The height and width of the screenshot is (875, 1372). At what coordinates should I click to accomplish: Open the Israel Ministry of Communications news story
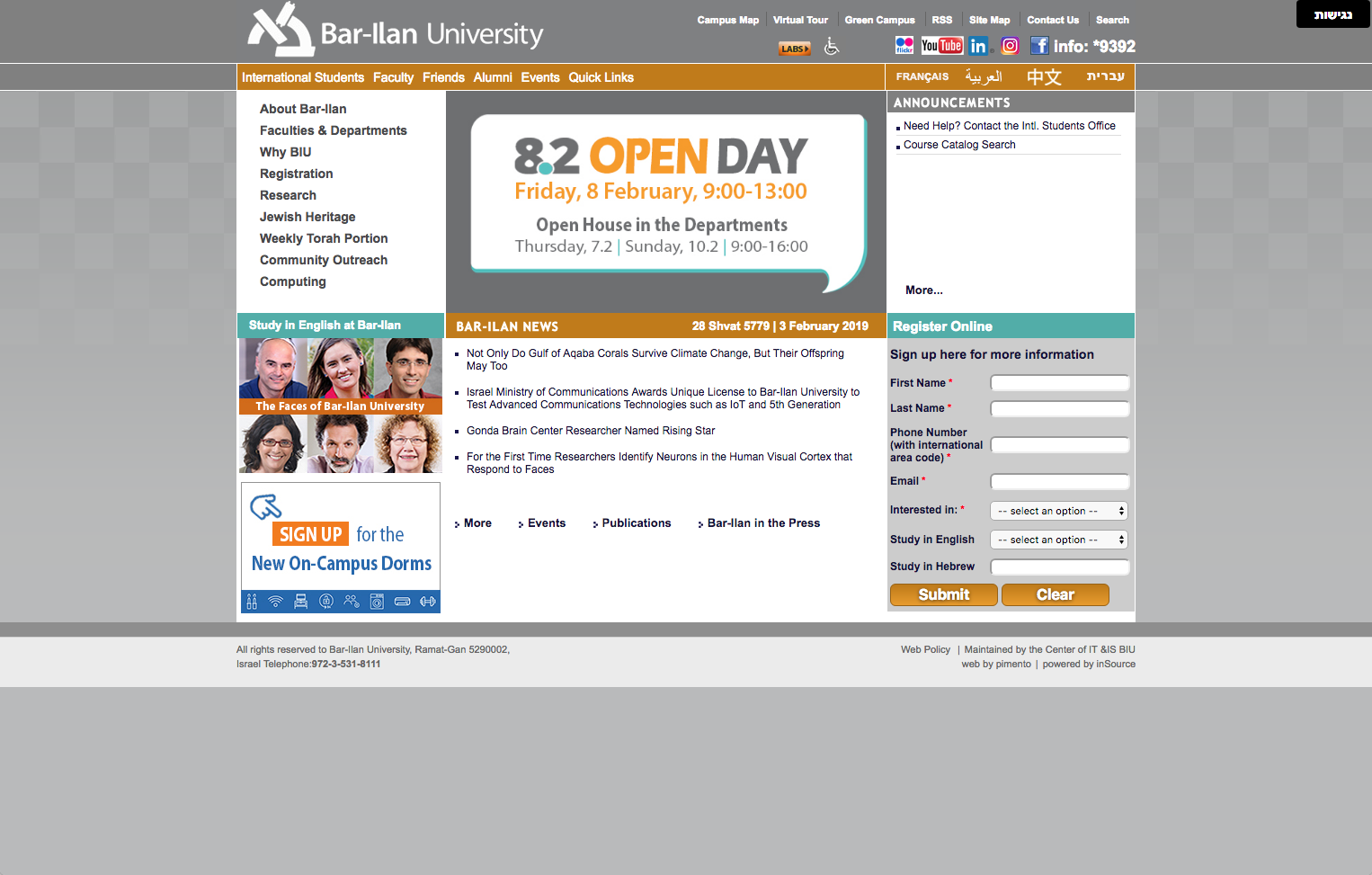click(x=663, y=398)
